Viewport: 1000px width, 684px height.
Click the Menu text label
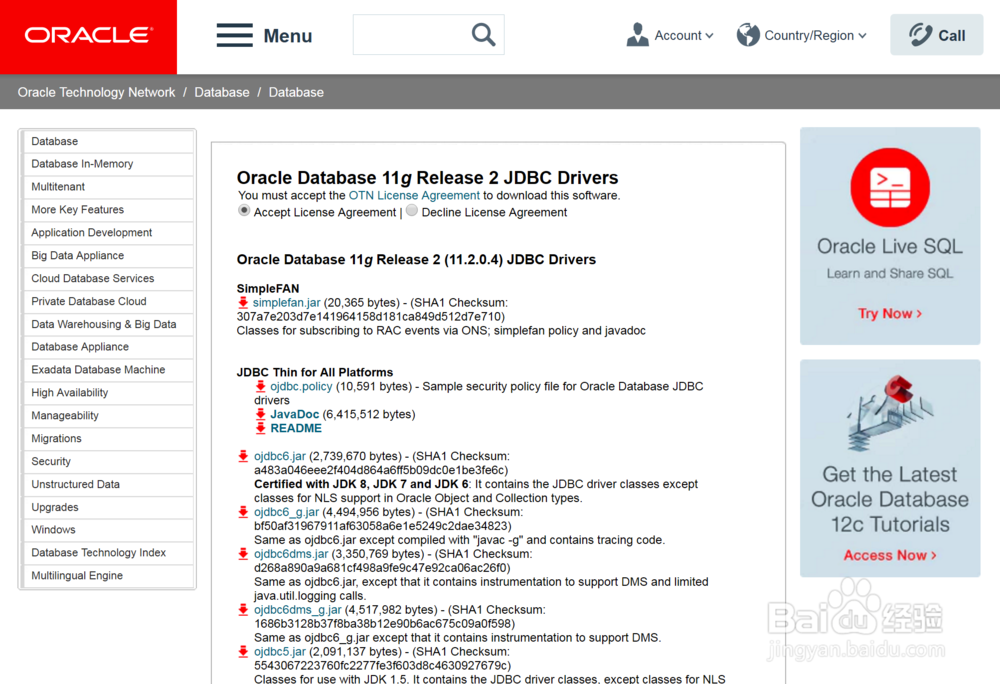[x=288, y=36]
